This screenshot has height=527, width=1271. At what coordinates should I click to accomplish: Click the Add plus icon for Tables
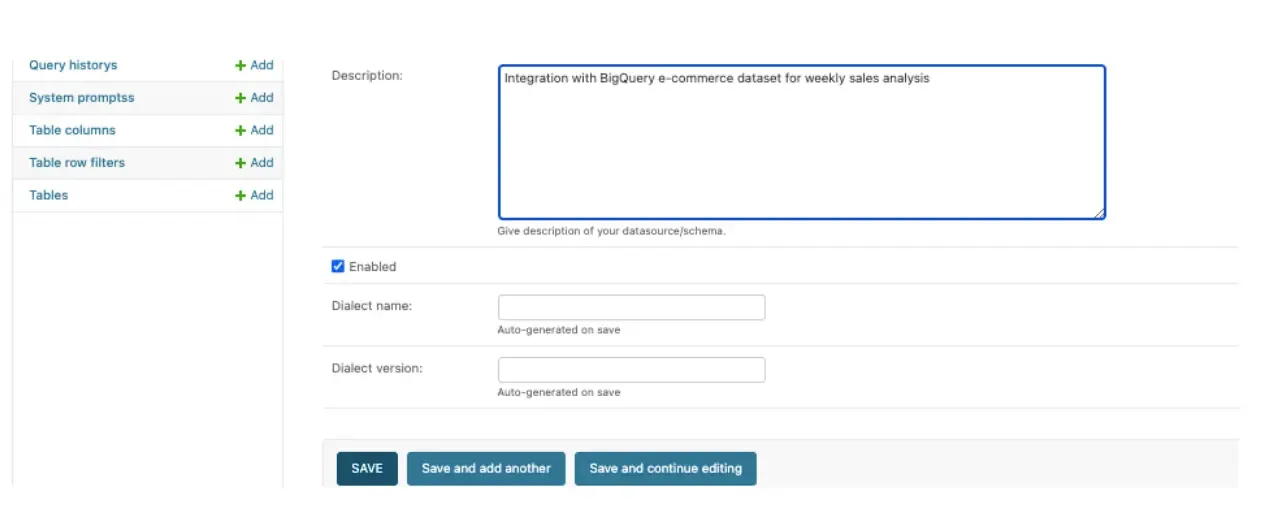(240, 195)
